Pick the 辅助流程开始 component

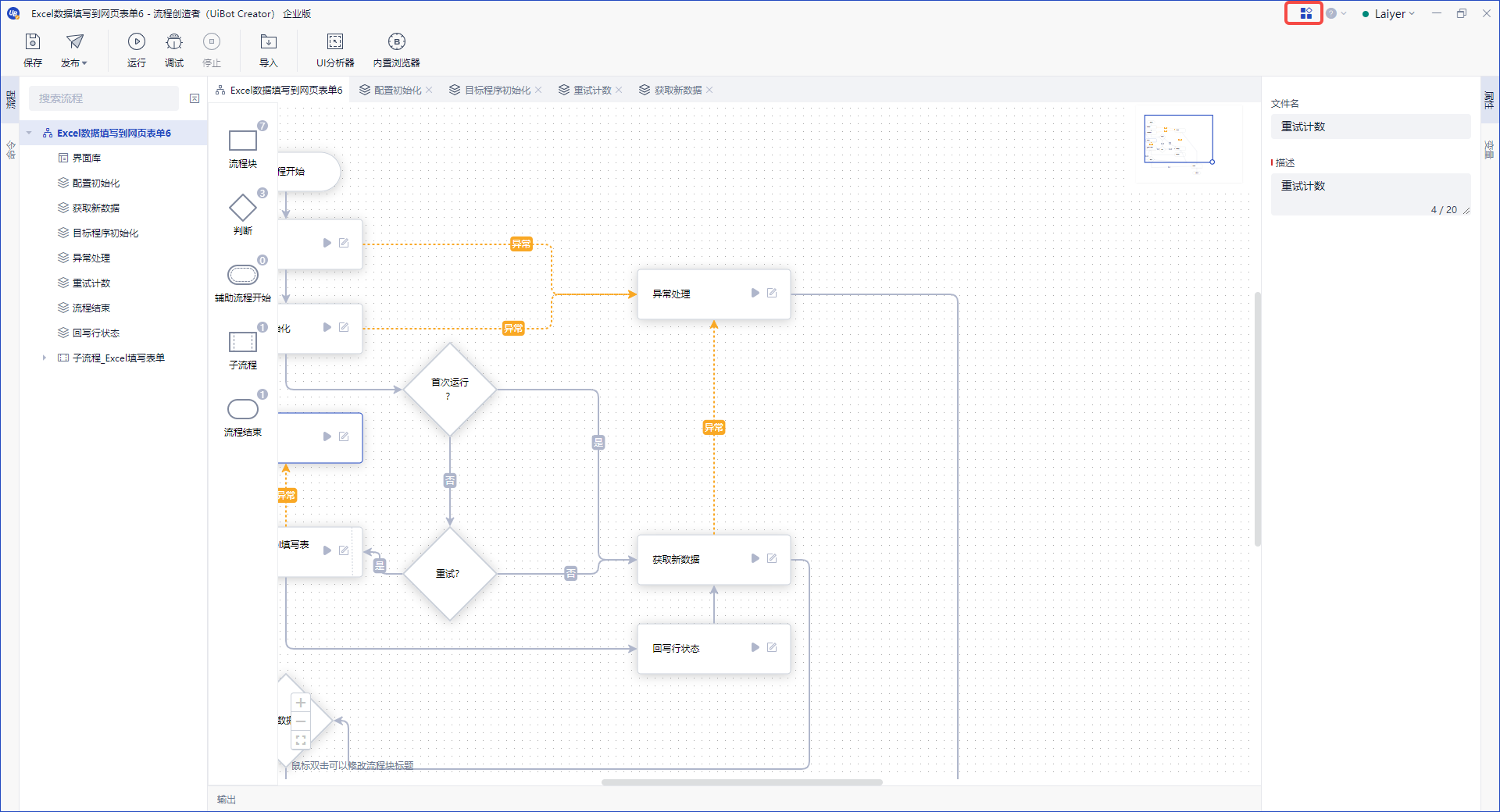(243, 282)
